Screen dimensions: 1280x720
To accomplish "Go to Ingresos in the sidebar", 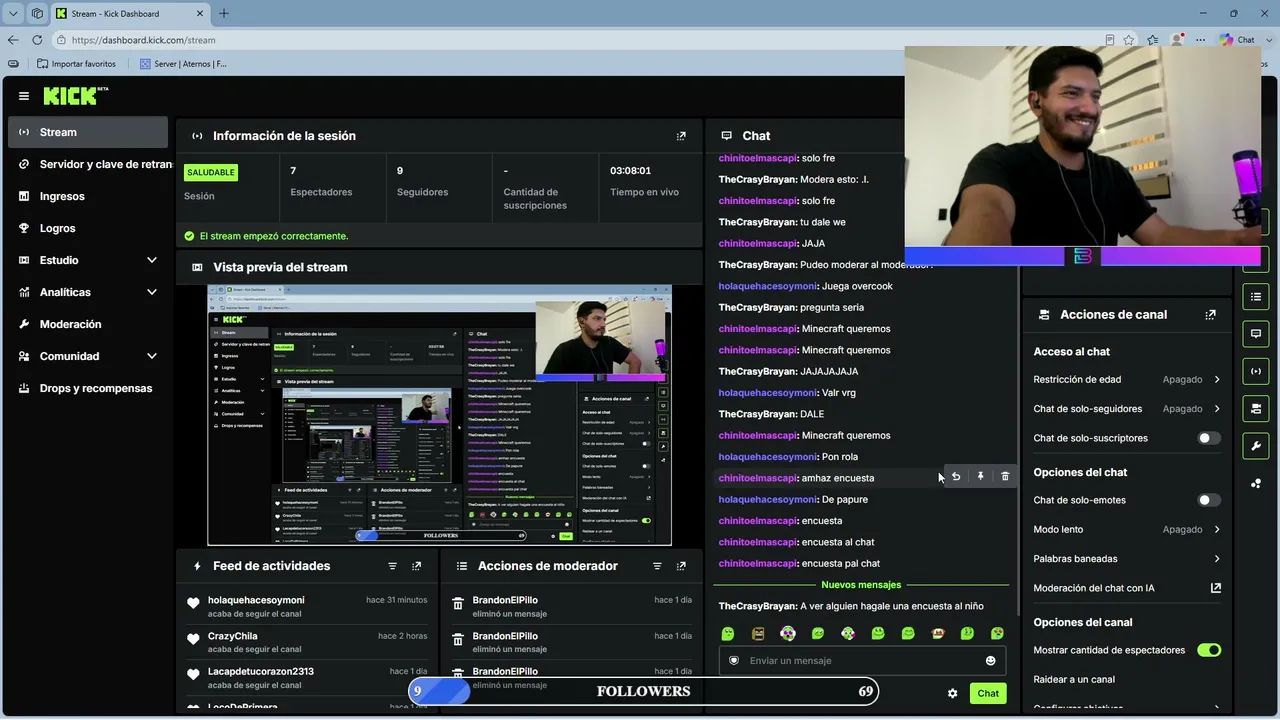I will click(x=88, y=196).
